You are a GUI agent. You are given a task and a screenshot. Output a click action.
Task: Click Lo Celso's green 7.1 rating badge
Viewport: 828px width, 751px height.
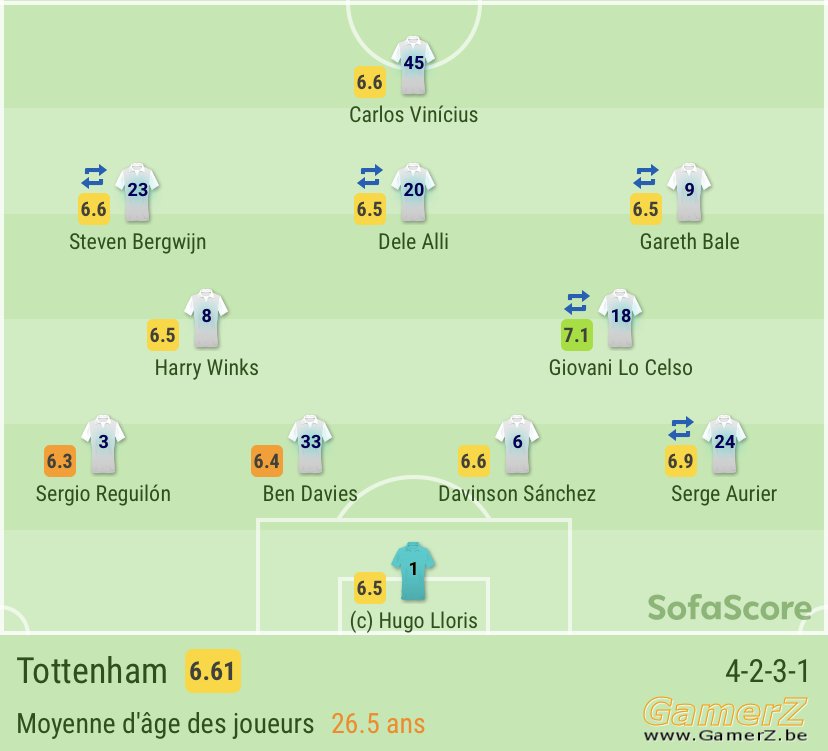point(577,335)
